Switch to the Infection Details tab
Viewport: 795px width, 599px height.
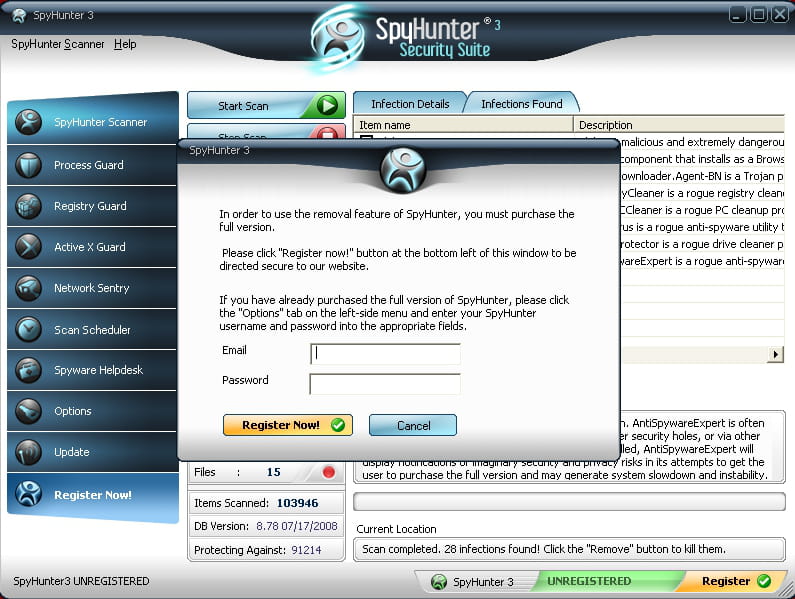[x=409, y=104]
